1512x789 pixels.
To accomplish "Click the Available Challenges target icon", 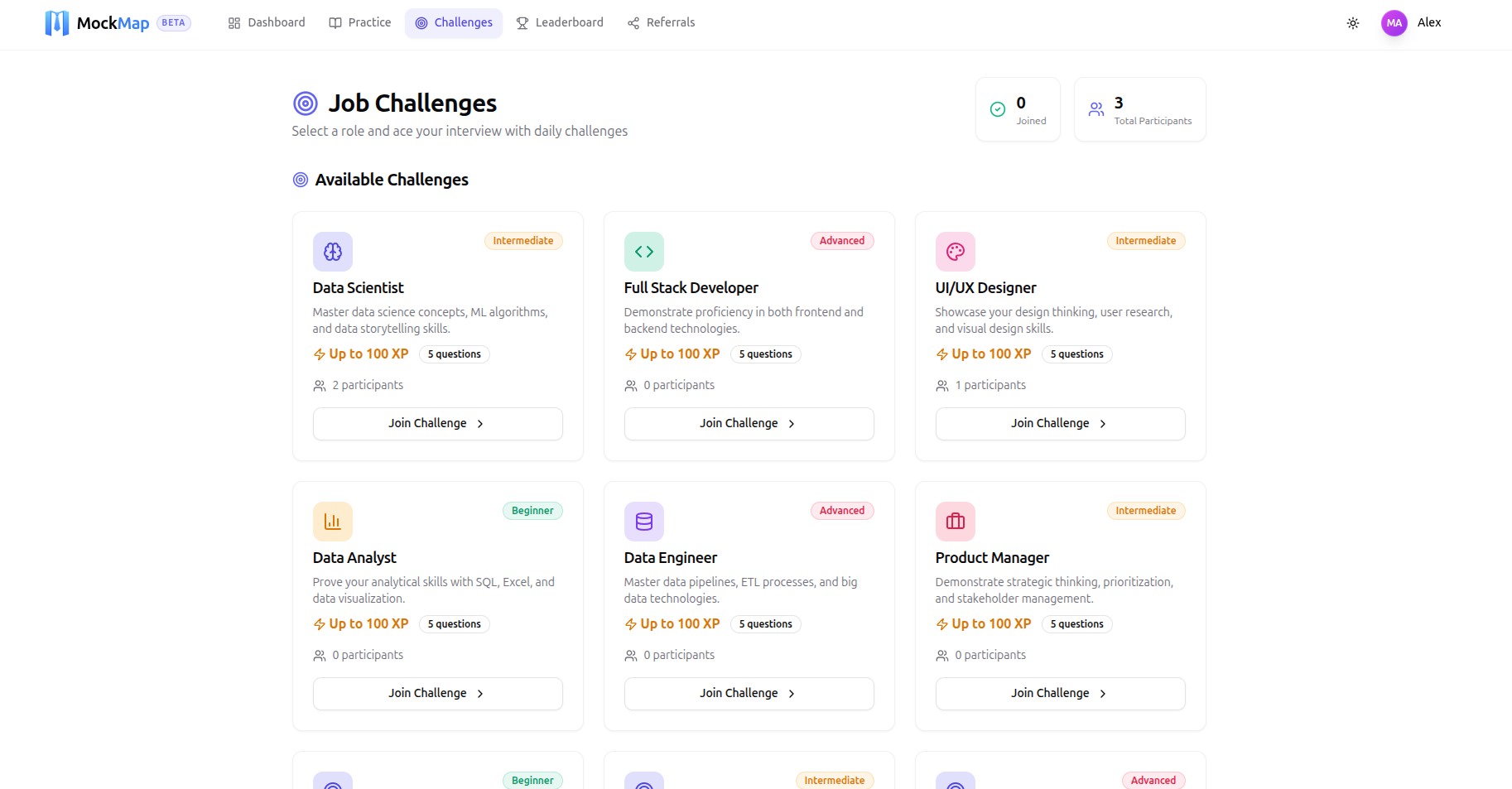I will [301, 180].
